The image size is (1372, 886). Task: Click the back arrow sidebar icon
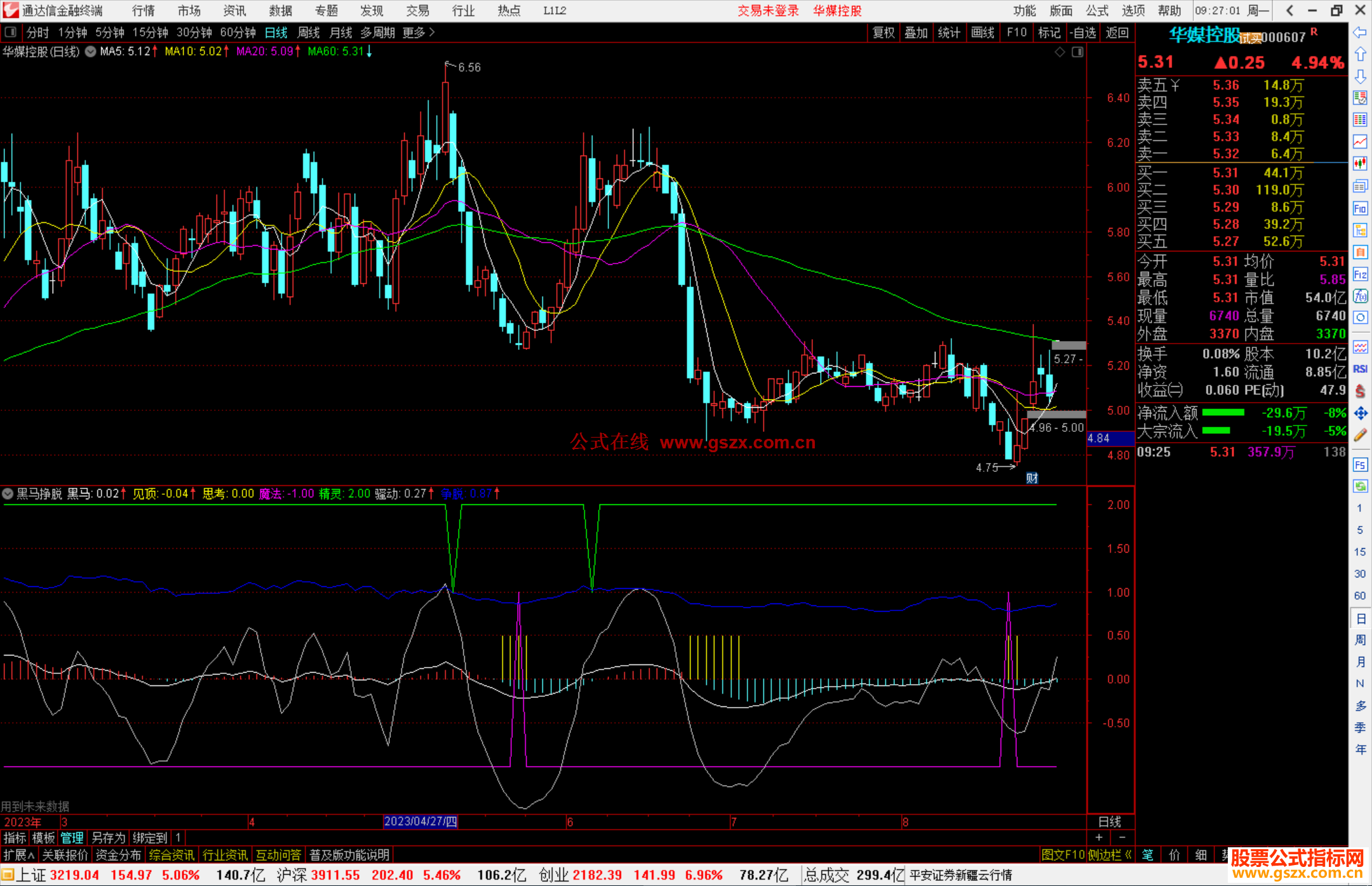(1360, 32)
